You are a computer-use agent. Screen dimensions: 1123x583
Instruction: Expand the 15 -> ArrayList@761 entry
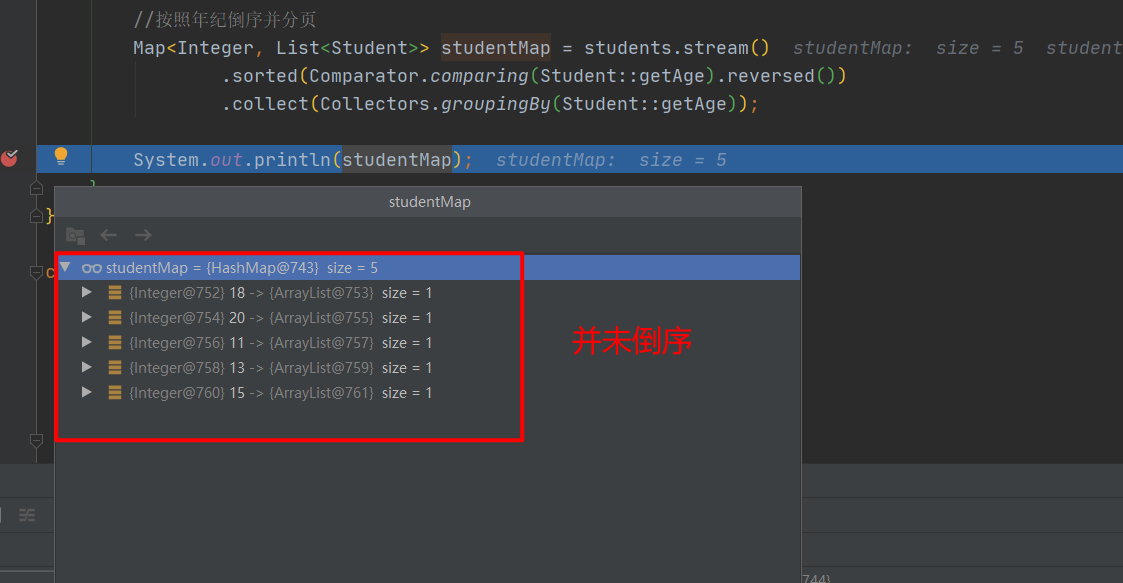pos(86,392)
